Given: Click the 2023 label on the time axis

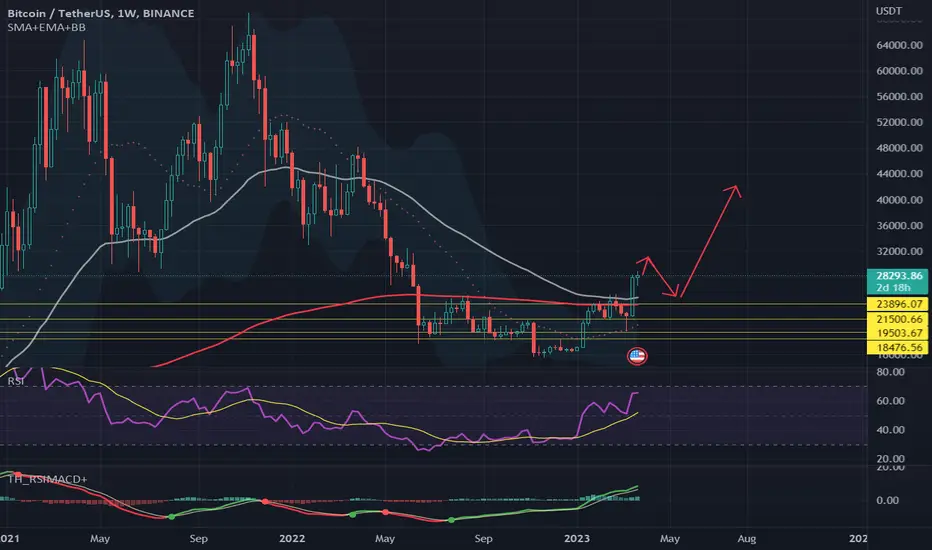Looking at the screenshot, I should click(x=577, y=539).
